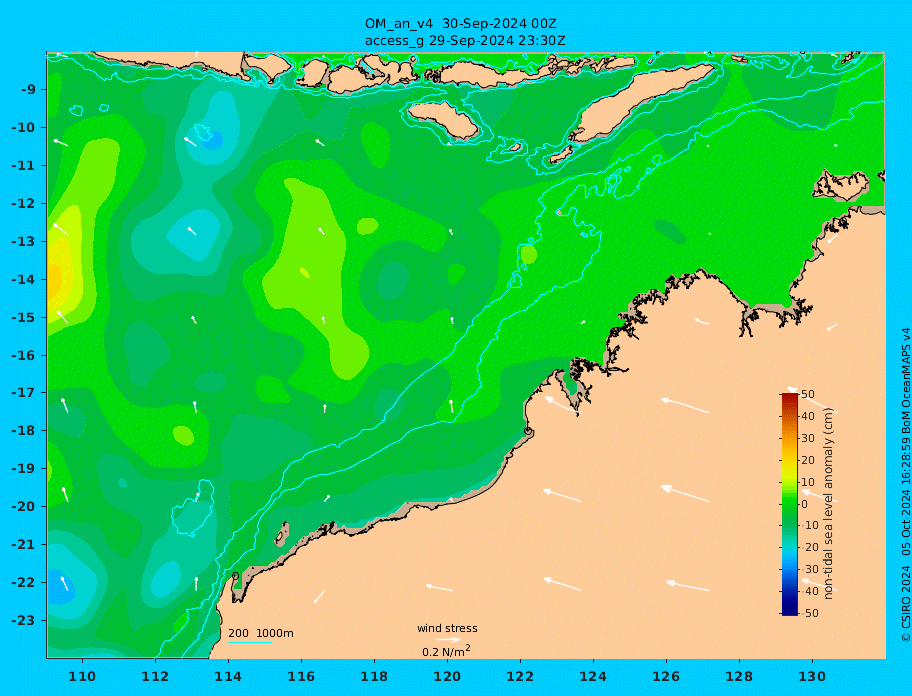Select the -23 latitude axis label

24,620
